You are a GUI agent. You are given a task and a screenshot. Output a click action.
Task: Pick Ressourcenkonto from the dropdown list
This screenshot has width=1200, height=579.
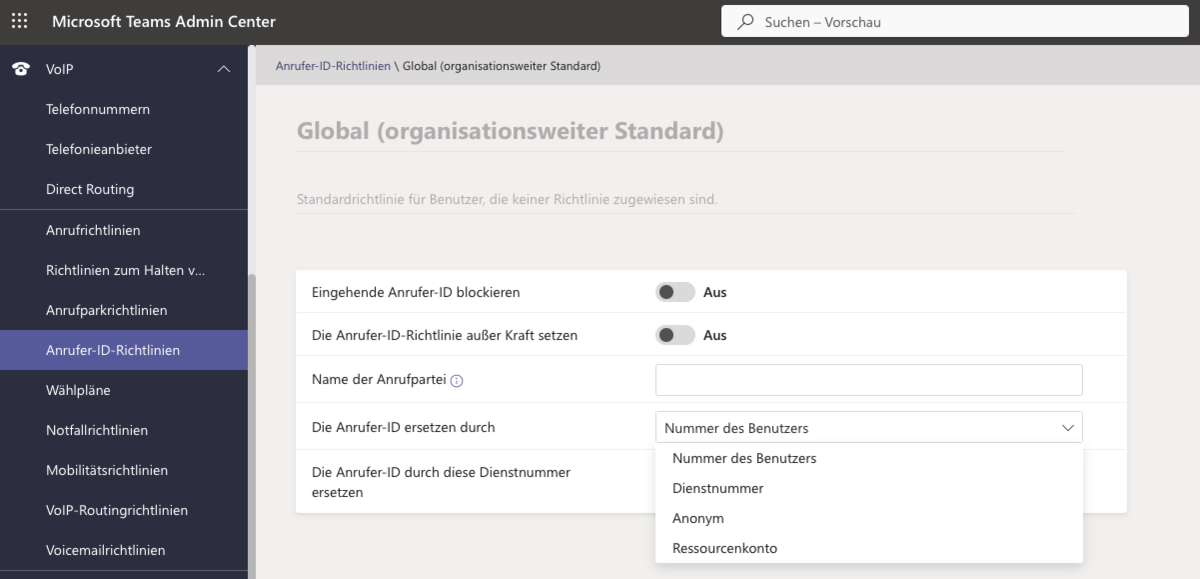point(724,548)
